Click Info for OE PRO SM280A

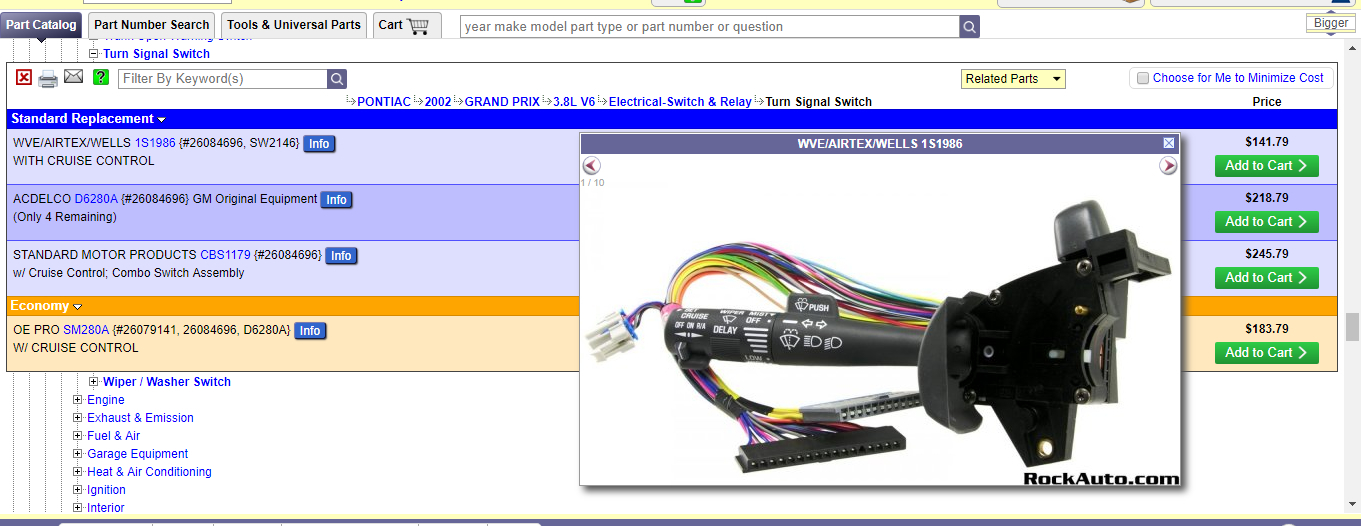point(310,331)
